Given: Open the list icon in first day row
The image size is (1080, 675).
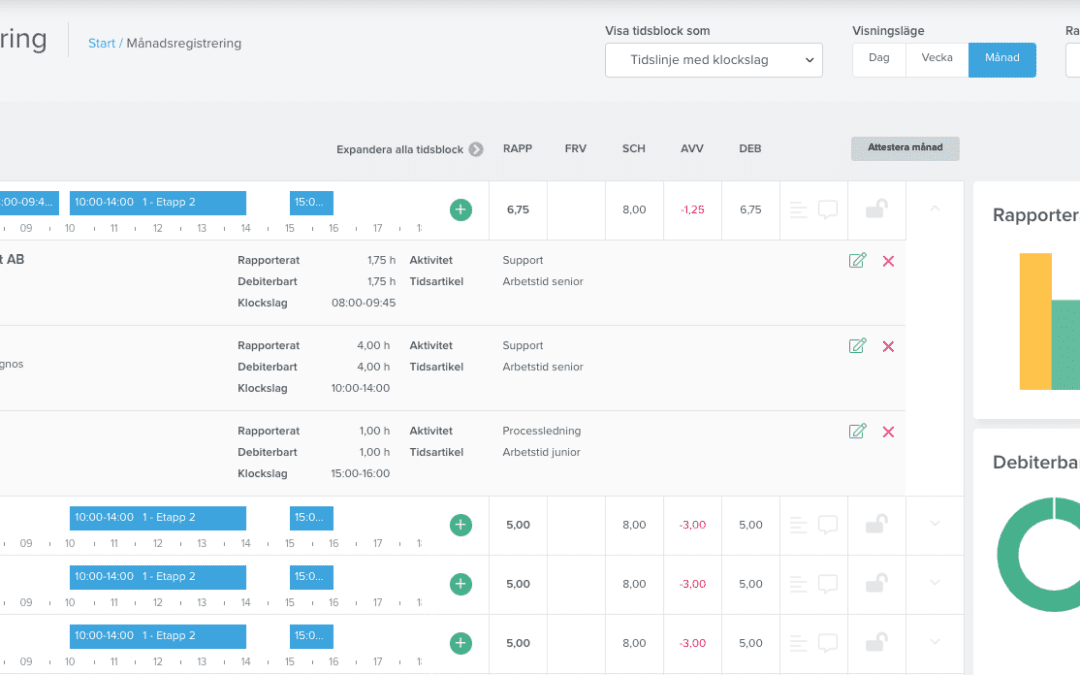Looking at the screenshot, I should pos(798,210).
